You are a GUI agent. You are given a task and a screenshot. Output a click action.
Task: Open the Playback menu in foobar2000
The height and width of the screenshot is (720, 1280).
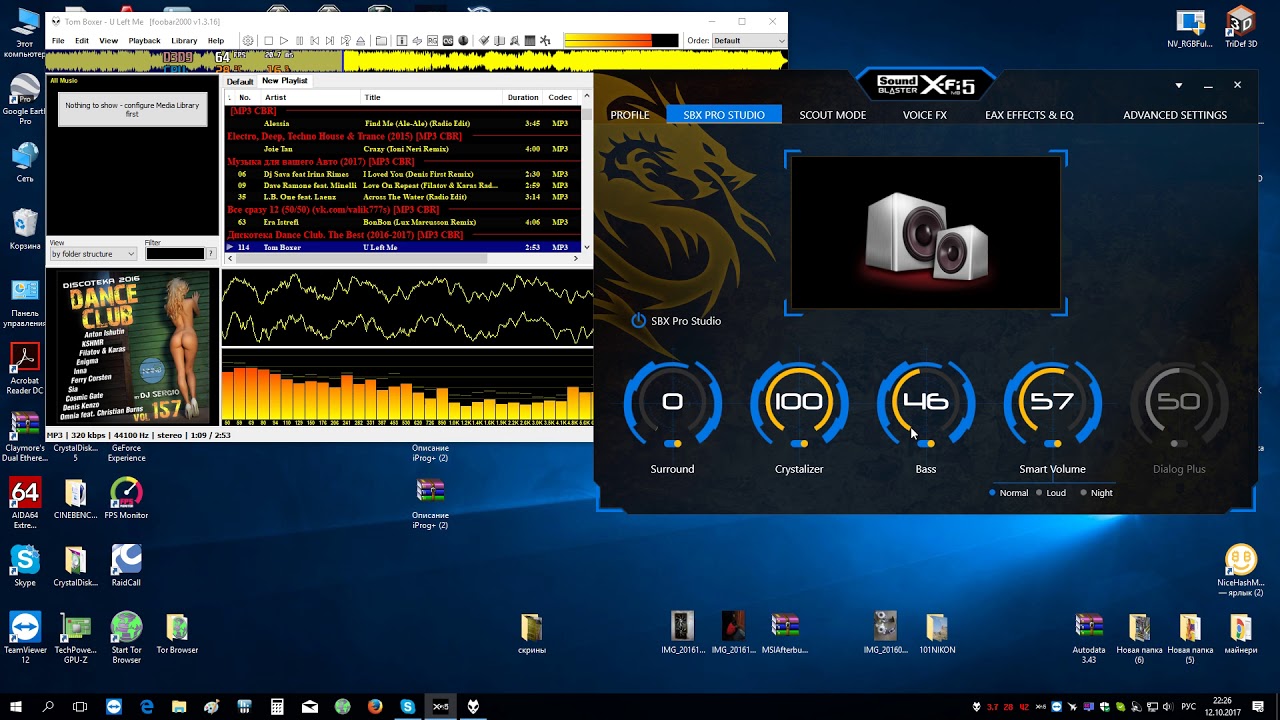pos(144,41)
